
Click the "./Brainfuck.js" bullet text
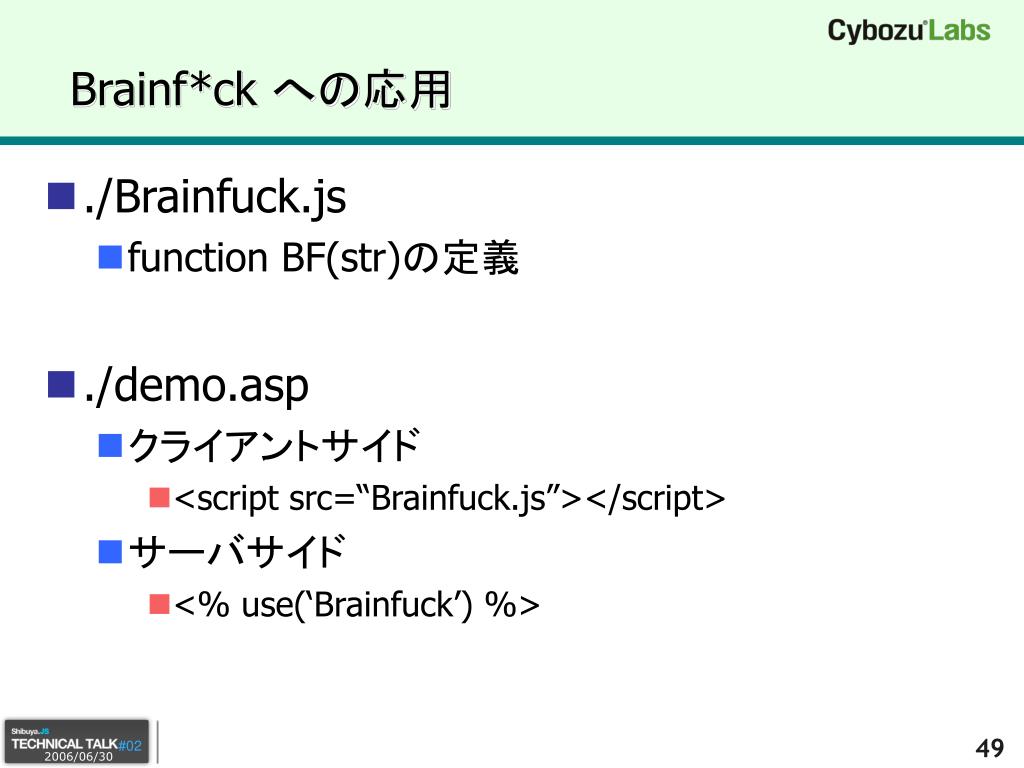click(x=215, y=197)
